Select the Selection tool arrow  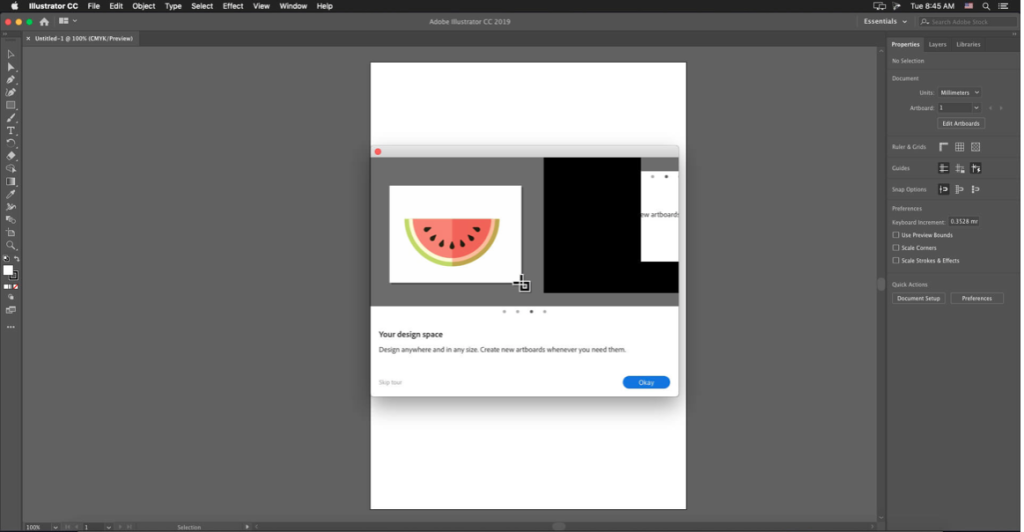pos(10,54)
